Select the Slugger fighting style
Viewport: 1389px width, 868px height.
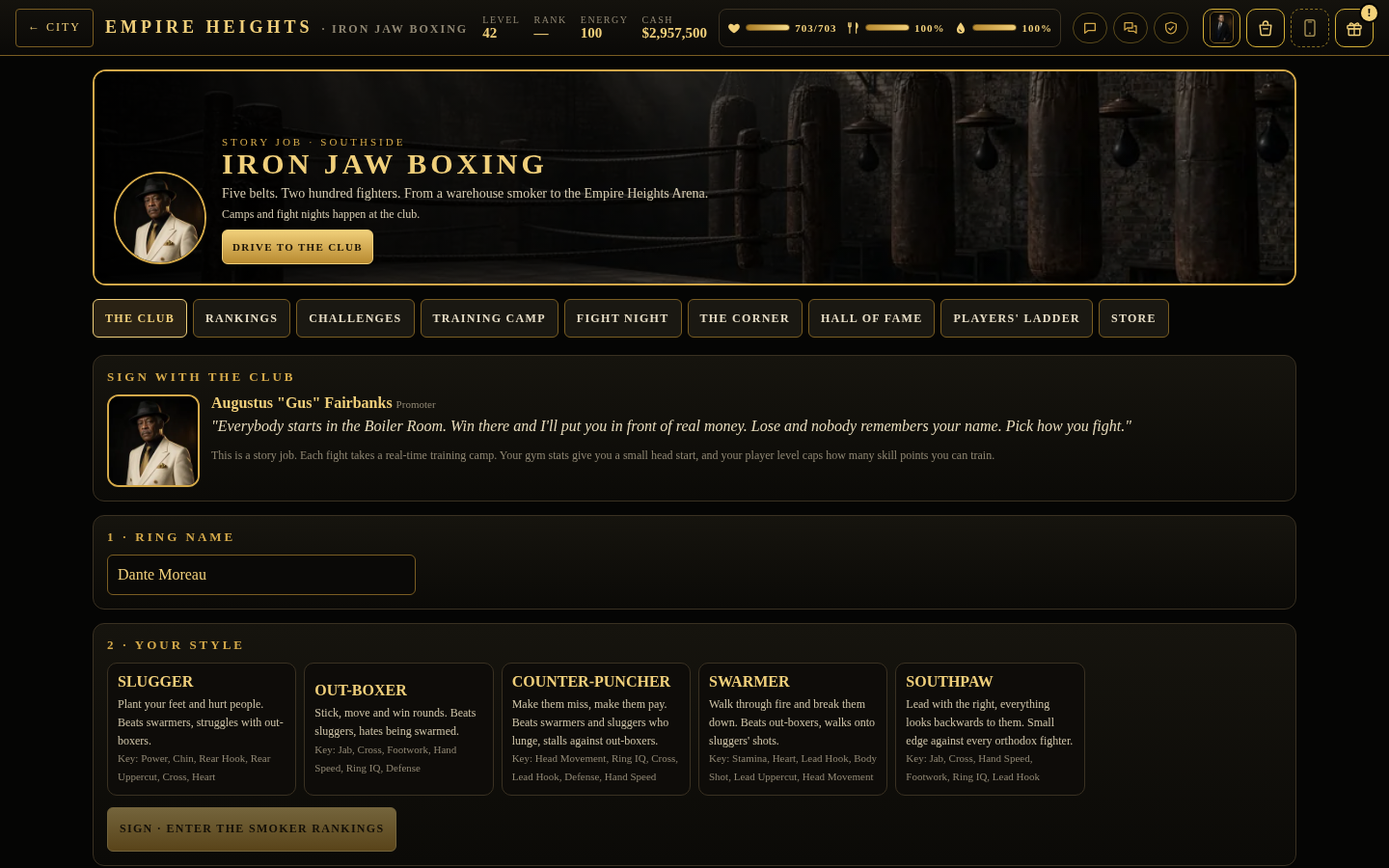click(x=202, y=729)
